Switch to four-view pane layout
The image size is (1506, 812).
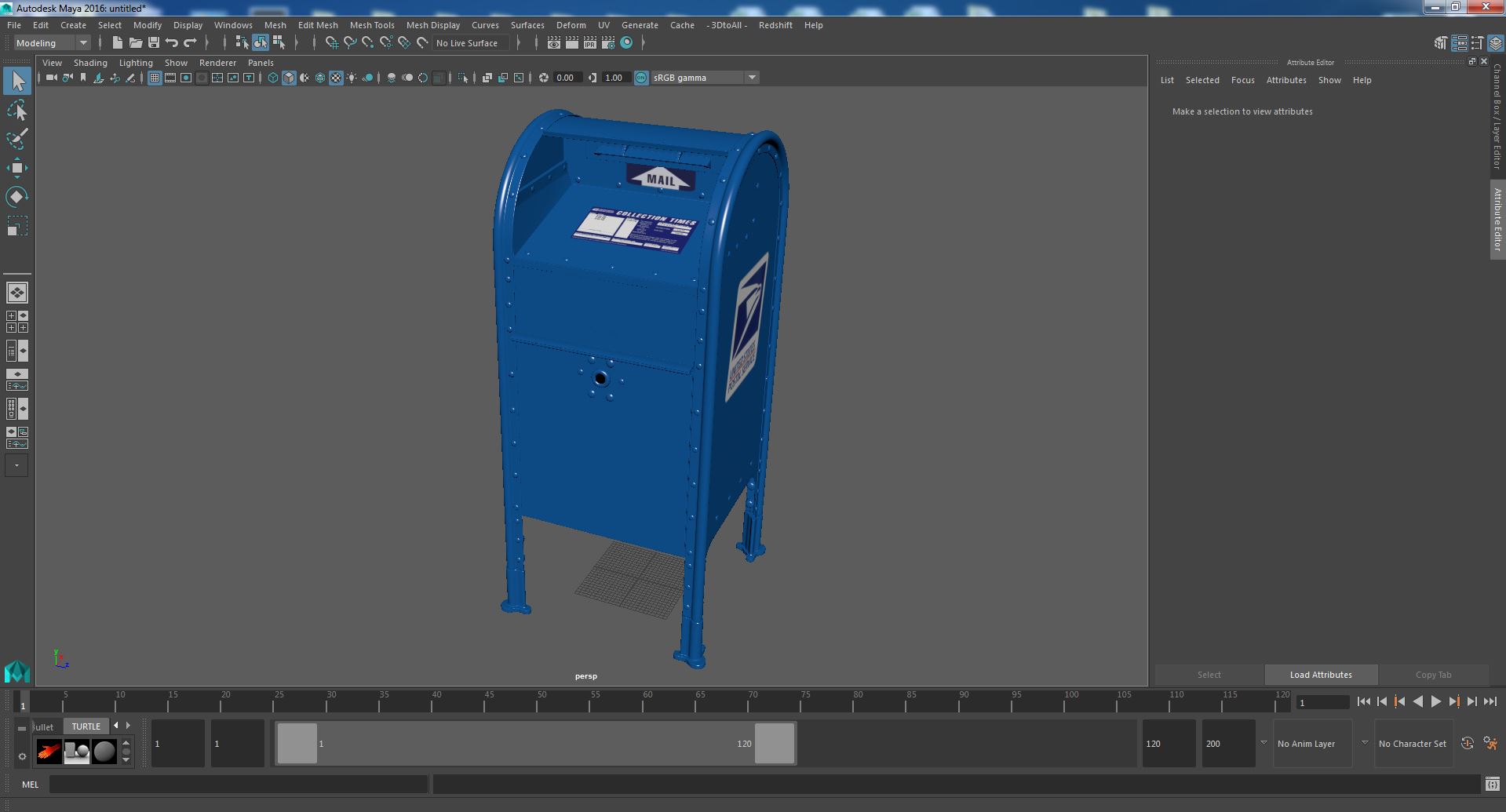tap(17, 322)
